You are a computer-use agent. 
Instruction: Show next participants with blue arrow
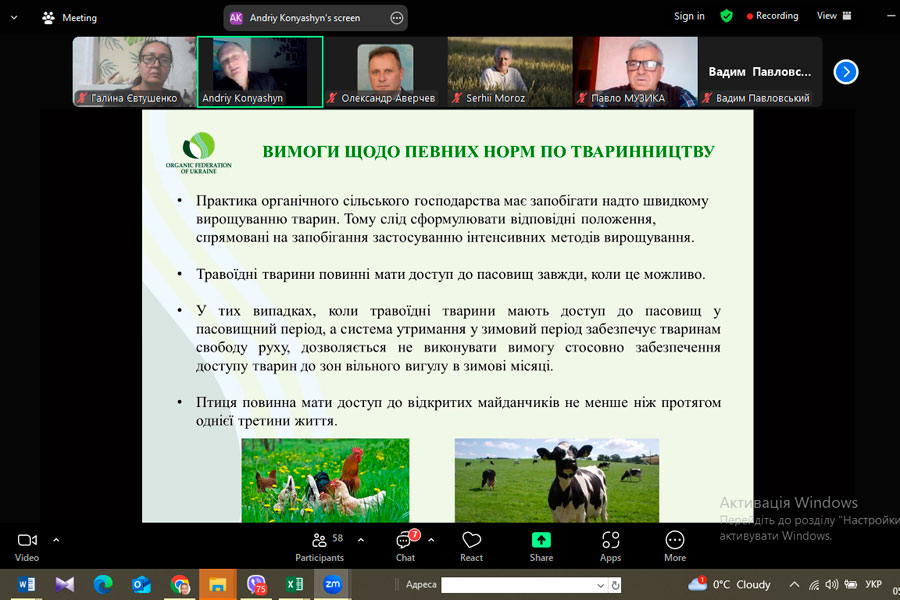(x=845, y=72)
